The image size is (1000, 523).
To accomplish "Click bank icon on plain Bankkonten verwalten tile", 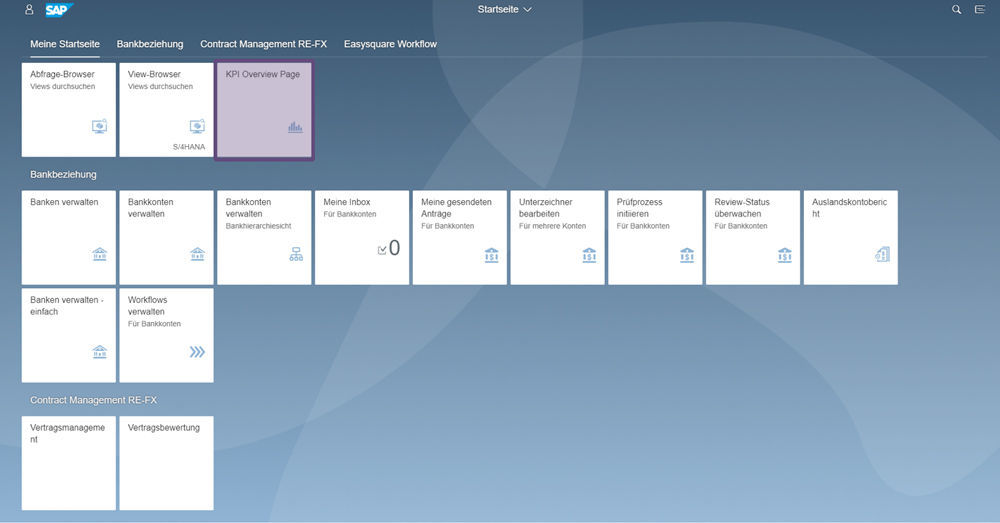I will pos(198,254).
